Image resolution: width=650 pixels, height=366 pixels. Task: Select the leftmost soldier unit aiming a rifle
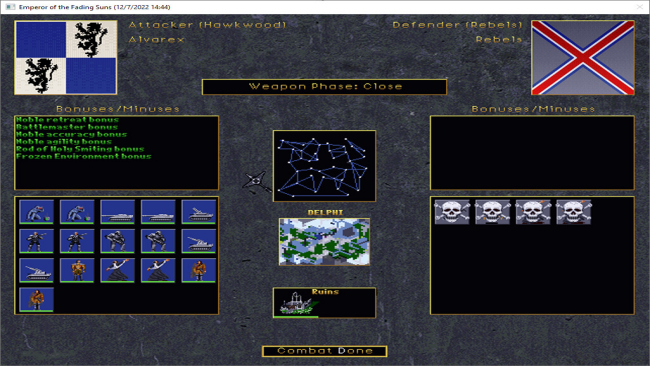pos(36,241)
